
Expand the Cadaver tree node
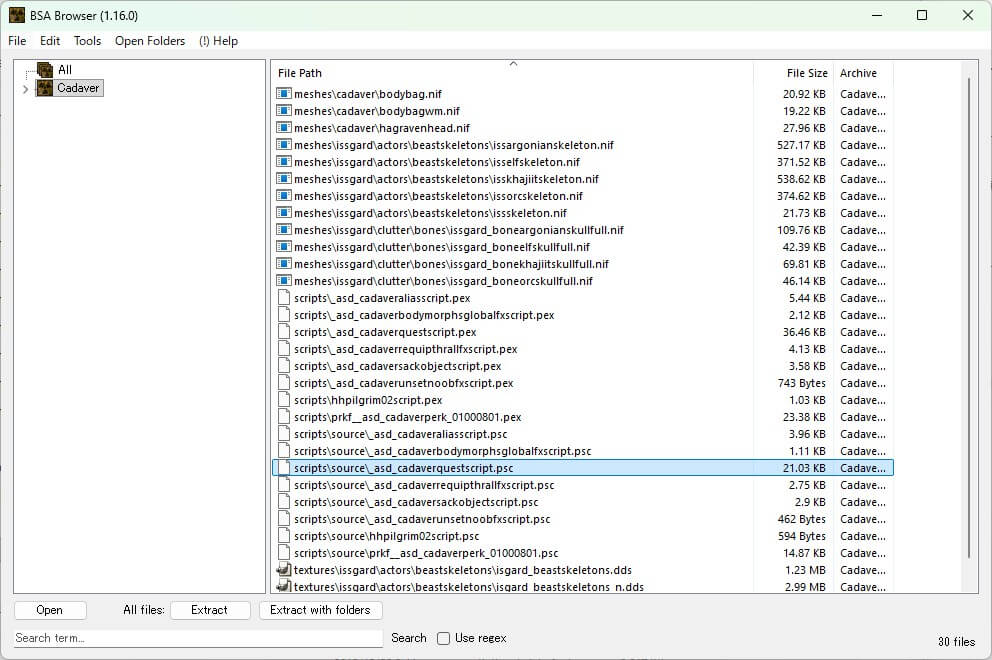click(25, 89)
